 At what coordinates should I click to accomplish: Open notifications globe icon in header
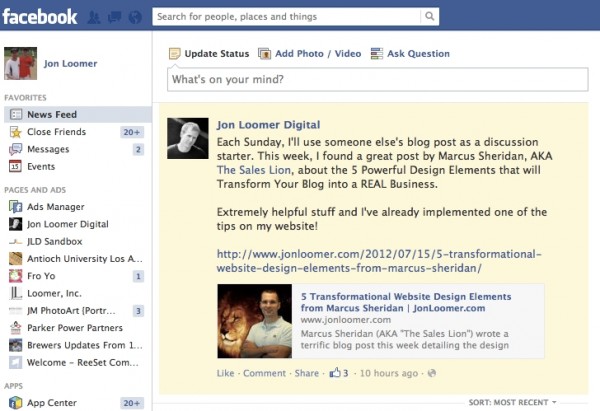coord(135,17)
